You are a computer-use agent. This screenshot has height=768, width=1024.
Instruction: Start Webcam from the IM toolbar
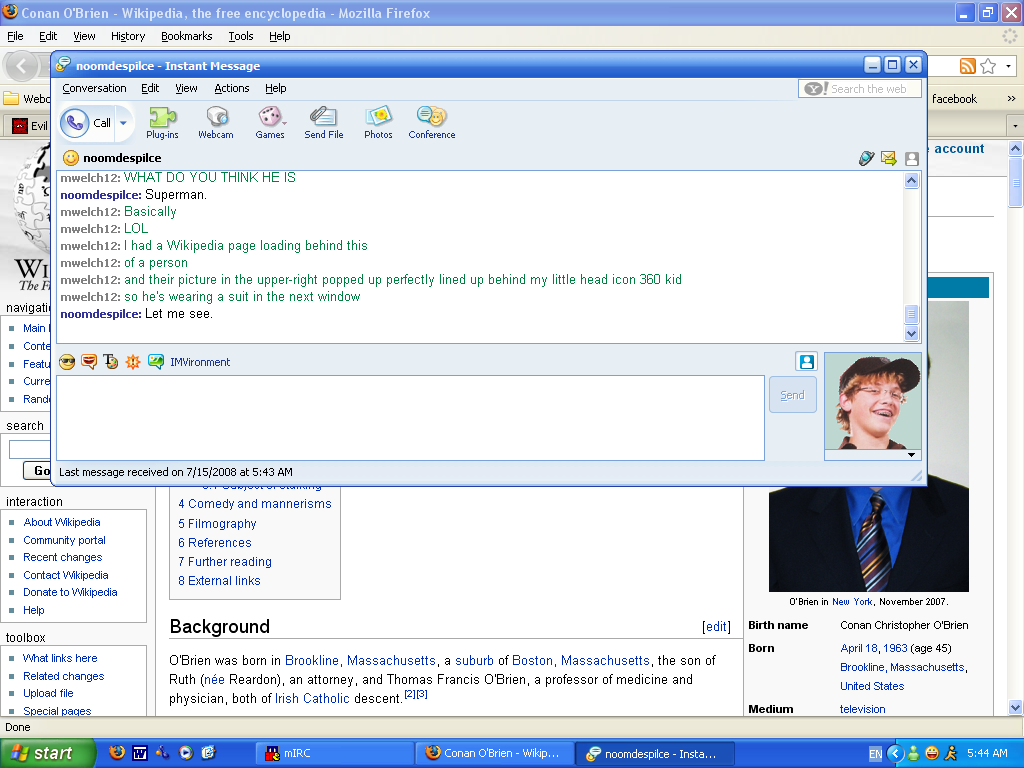[x=216, y=123]
